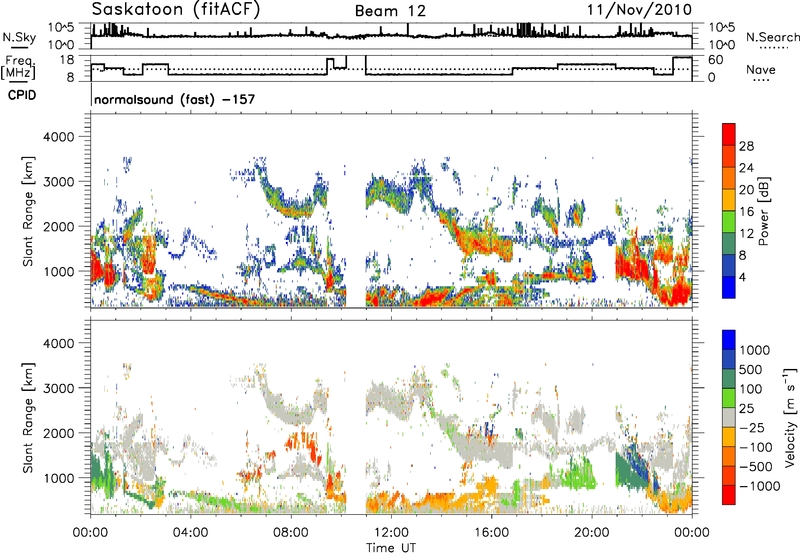Screen dimensions: 800x554
Task: Click the 'Saskatoon (fitACF)' title text
Action: click(176, 10)
